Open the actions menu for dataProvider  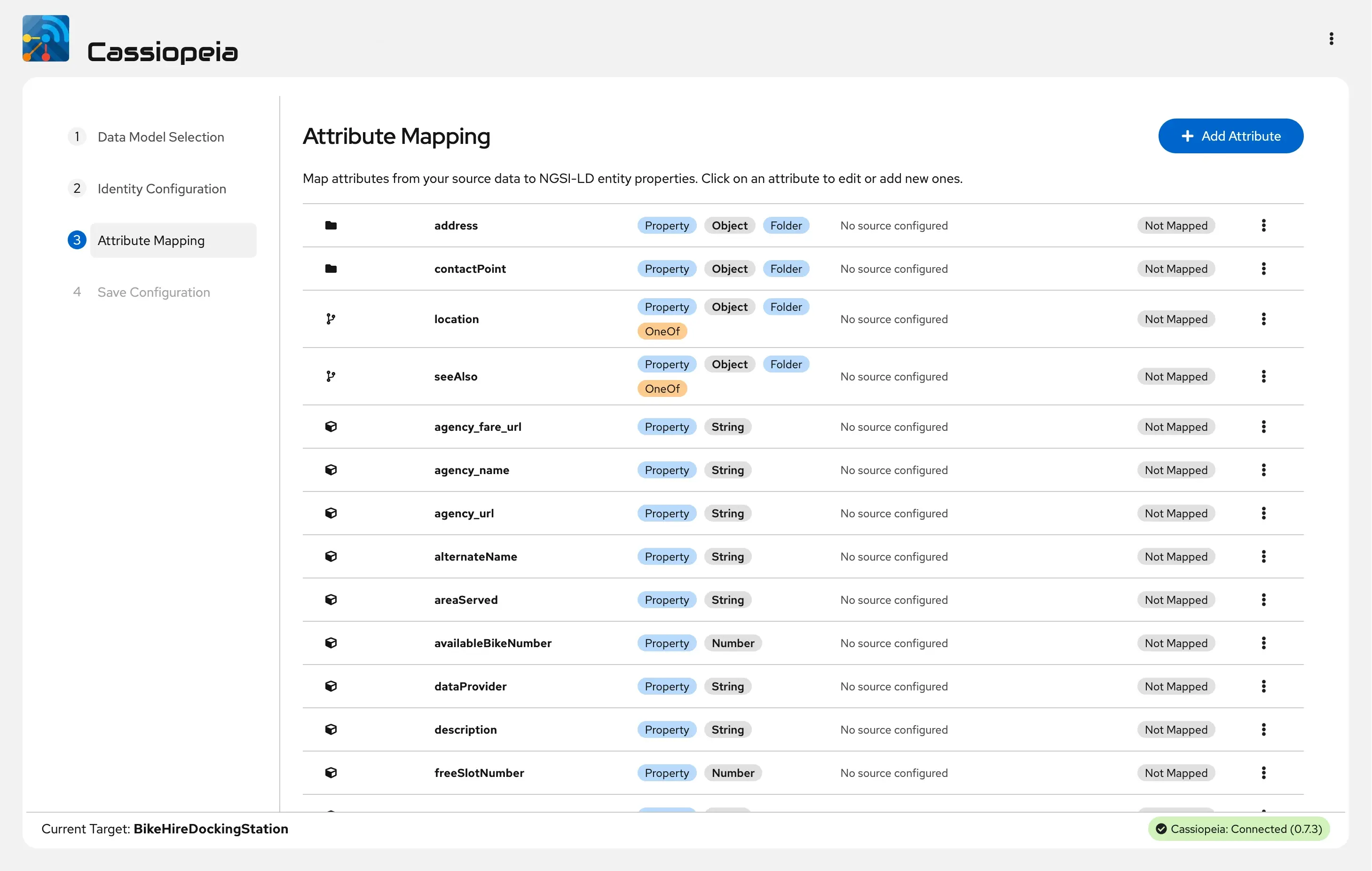[1263, 686]
